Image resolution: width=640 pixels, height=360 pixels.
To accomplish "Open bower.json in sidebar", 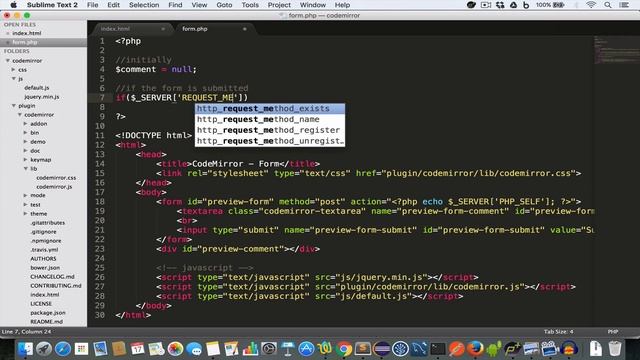I will (45, 268).
